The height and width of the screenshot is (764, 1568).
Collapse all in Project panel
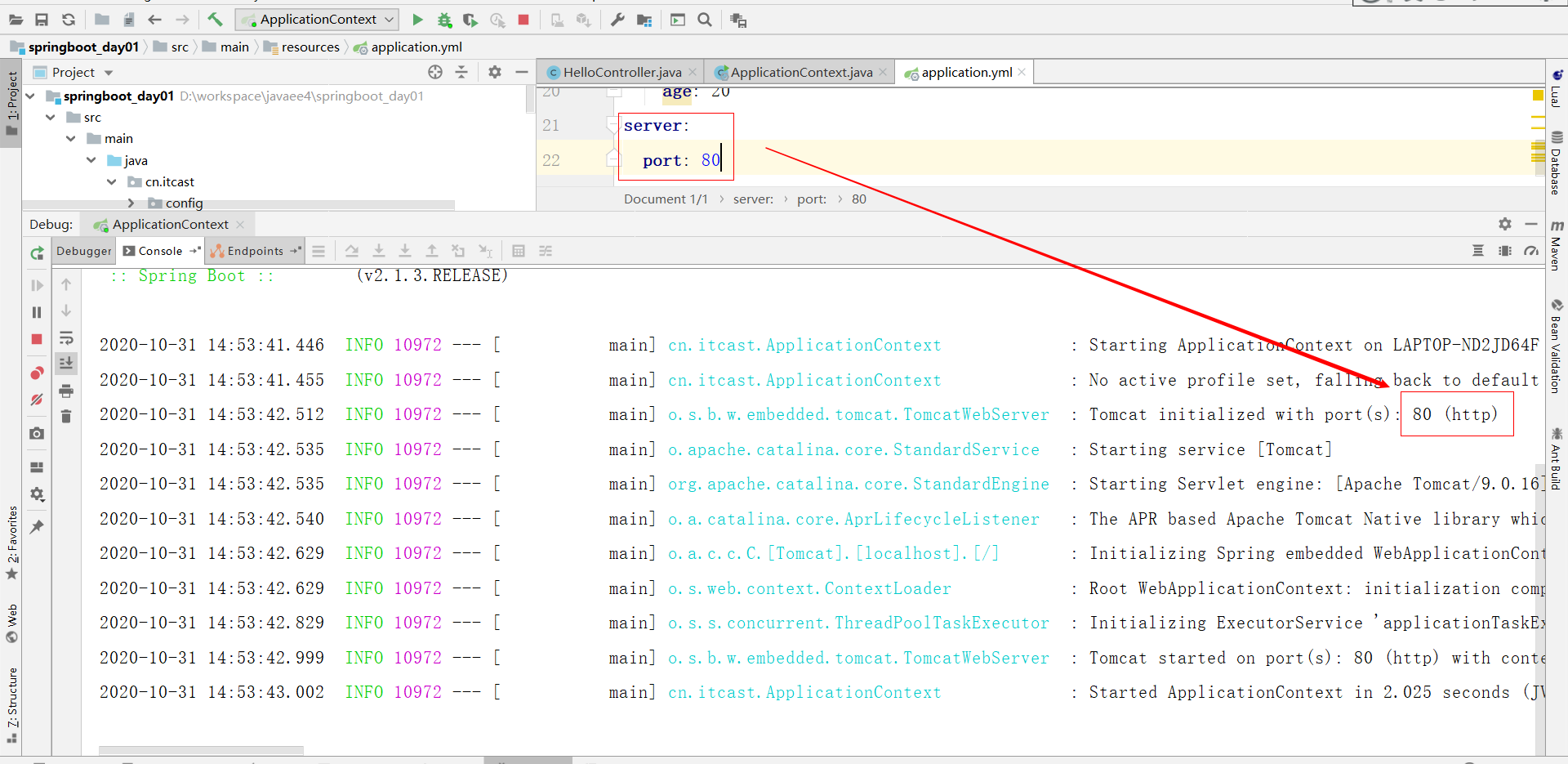(461, 72)
